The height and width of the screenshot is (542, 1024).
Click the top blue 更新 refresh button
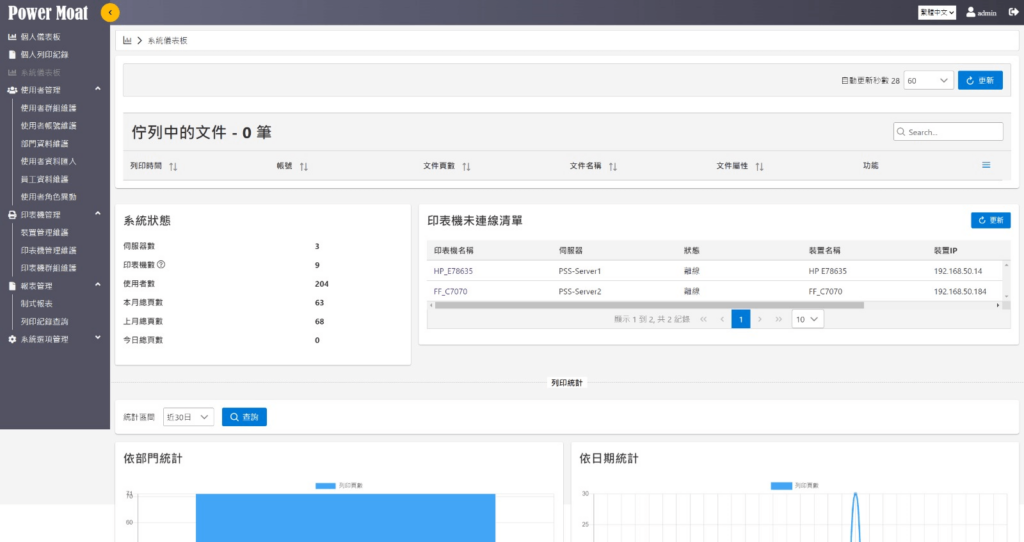point(980,80)
